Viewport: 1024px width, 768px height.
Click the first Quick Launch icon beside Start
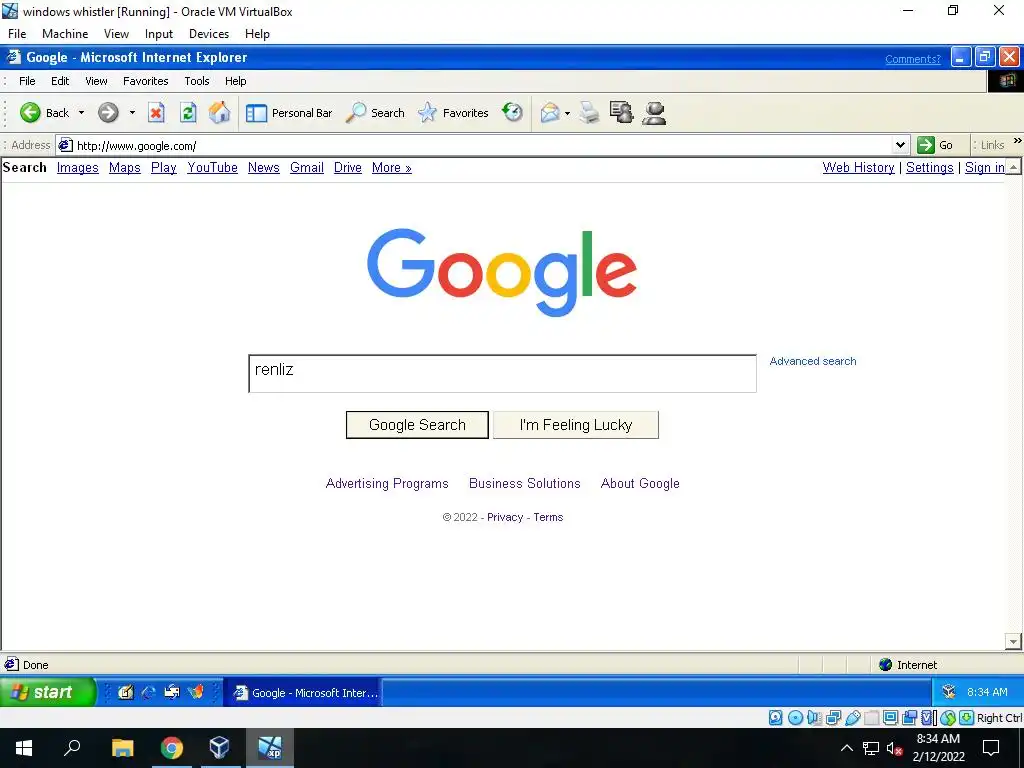point(125,692)
